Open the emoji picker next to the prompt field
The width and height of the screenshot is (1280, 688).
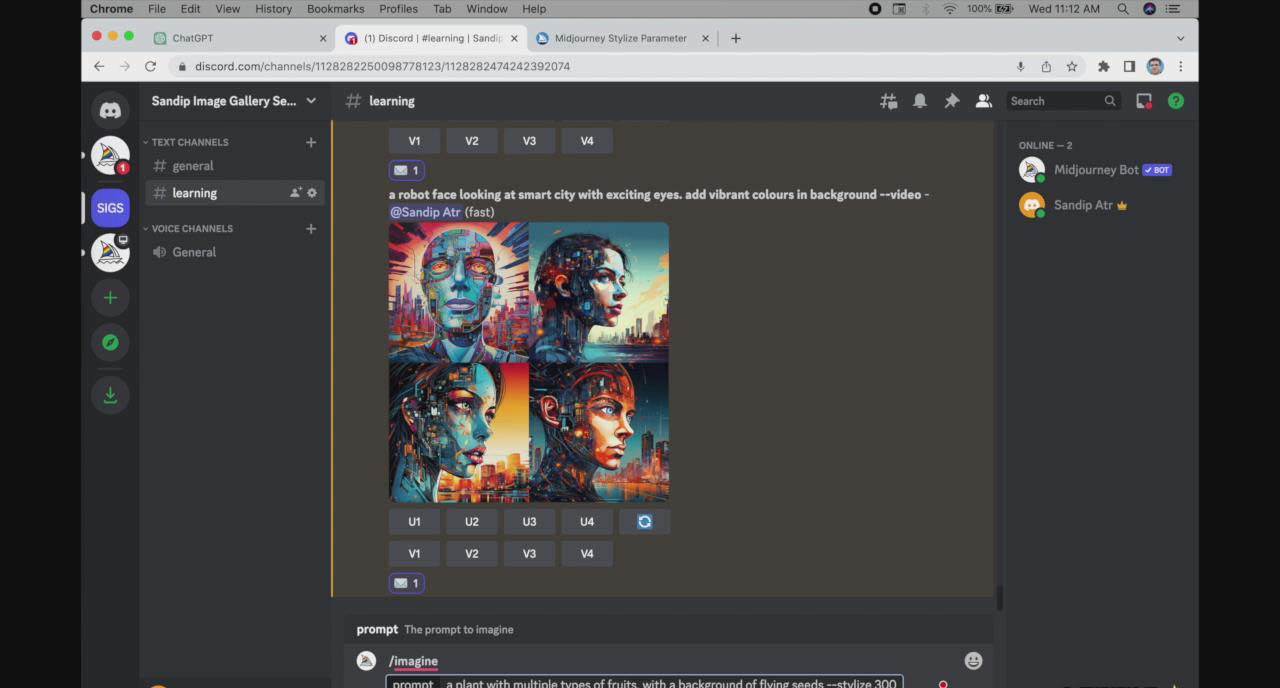(x=973, y=661)
